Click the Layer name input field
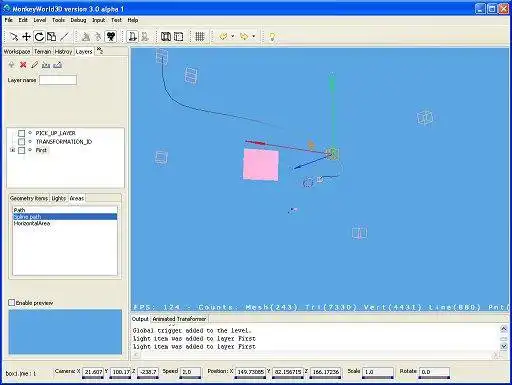 pyautogui.click(x=58, y=80)
